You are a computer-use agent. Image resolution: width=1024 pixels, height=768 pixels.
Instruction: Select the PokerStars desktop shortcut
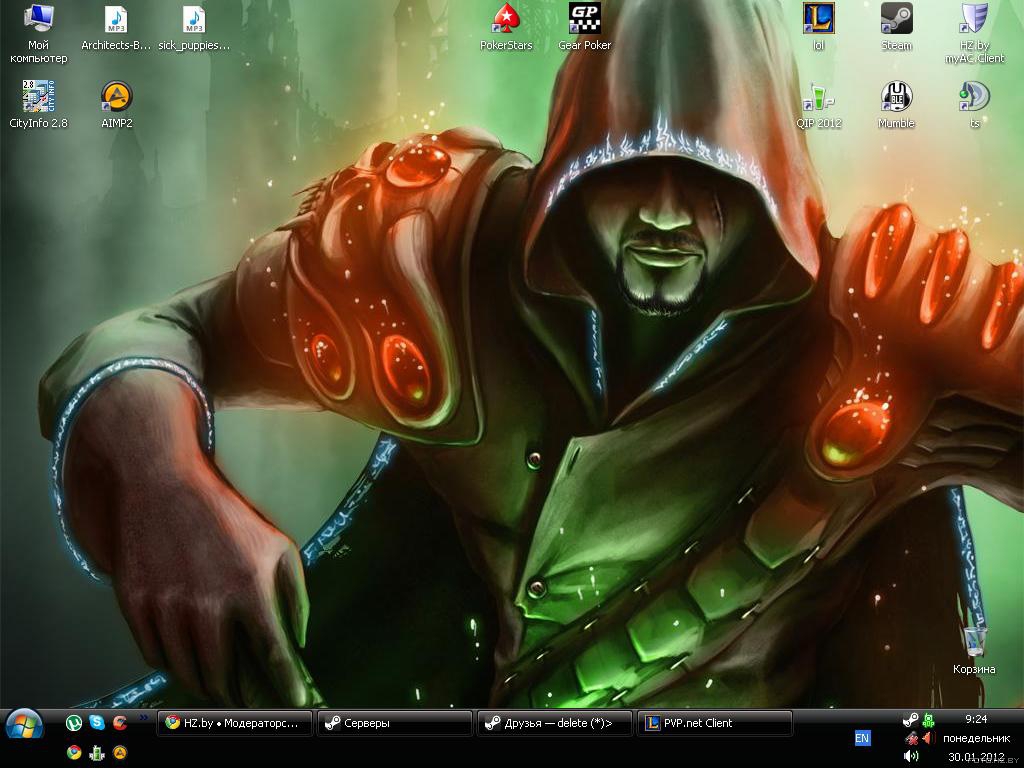coord(506,27)
